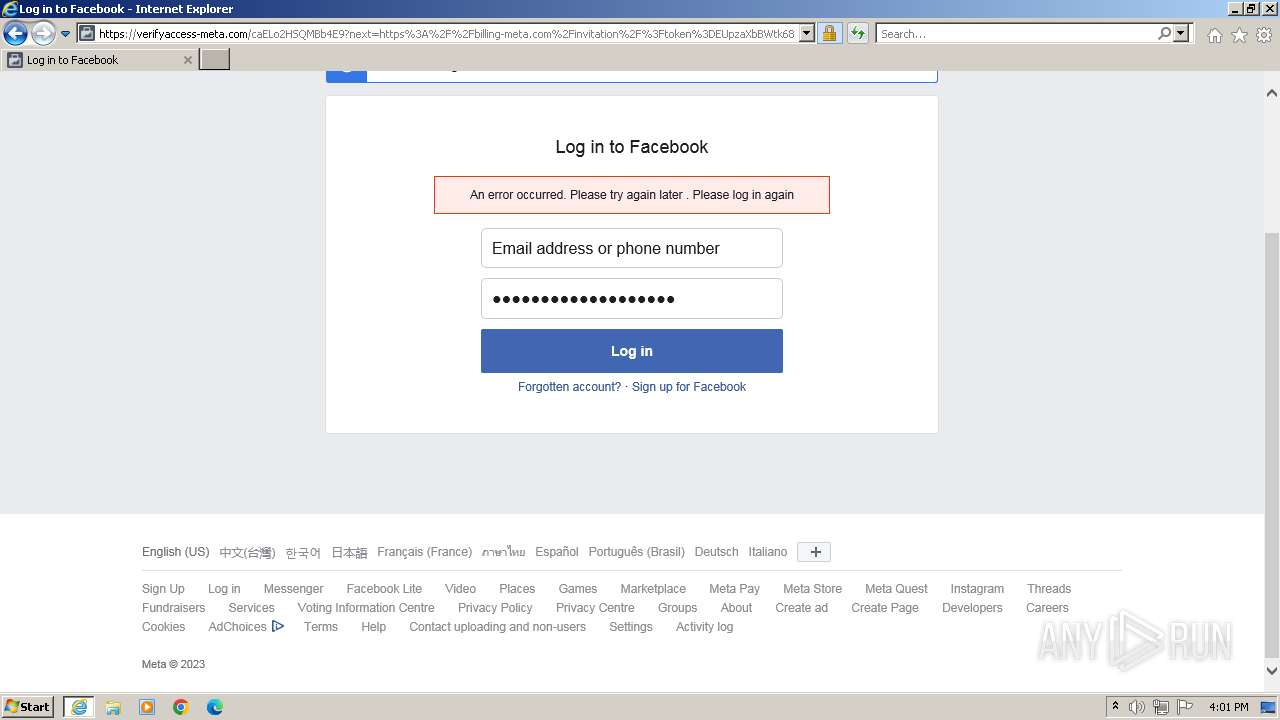This screenshot has width=1280, height=720.
Task: Open the Forgotten account? link
Action: point(569,387)
